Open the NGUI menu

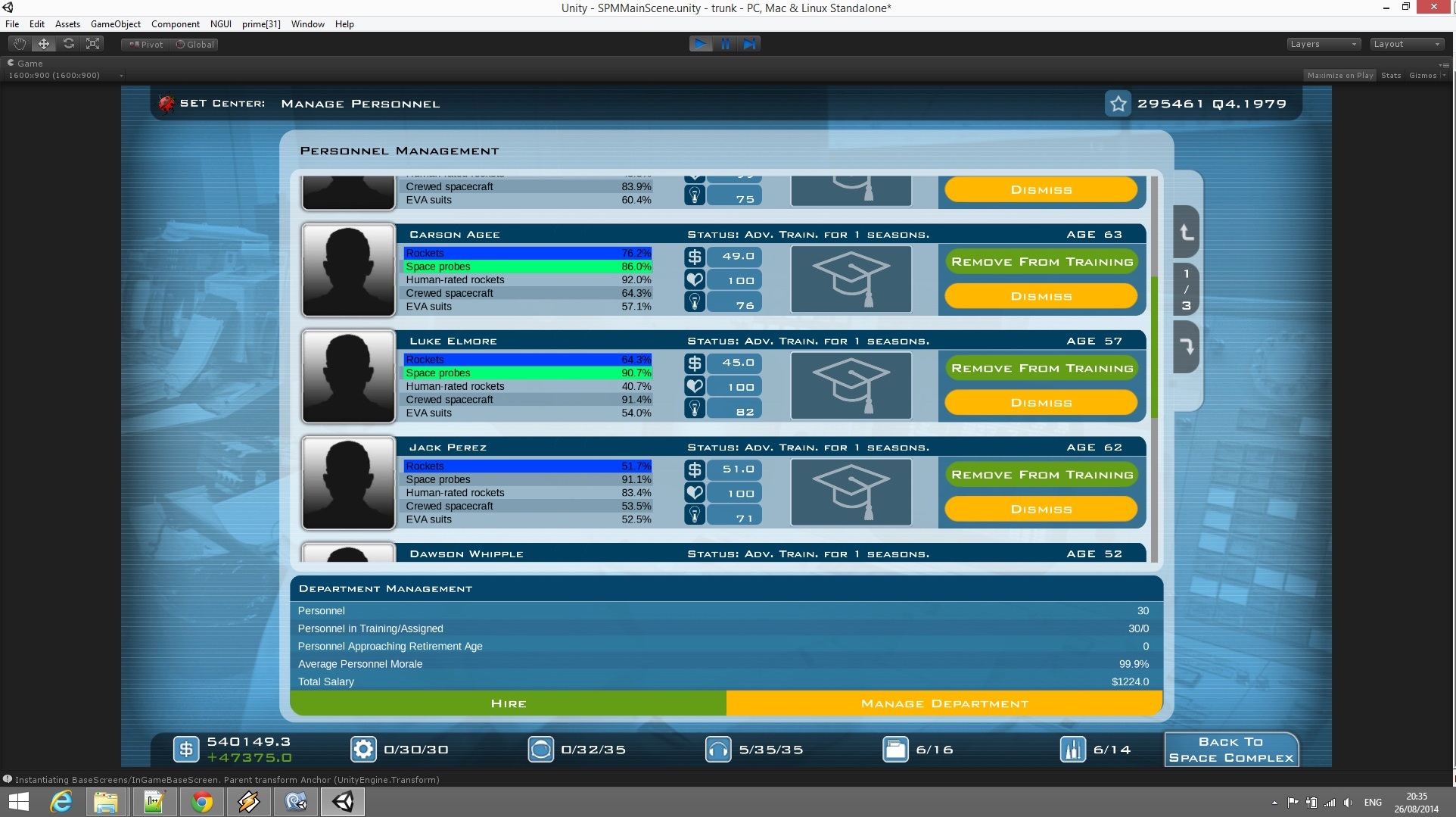220,24
